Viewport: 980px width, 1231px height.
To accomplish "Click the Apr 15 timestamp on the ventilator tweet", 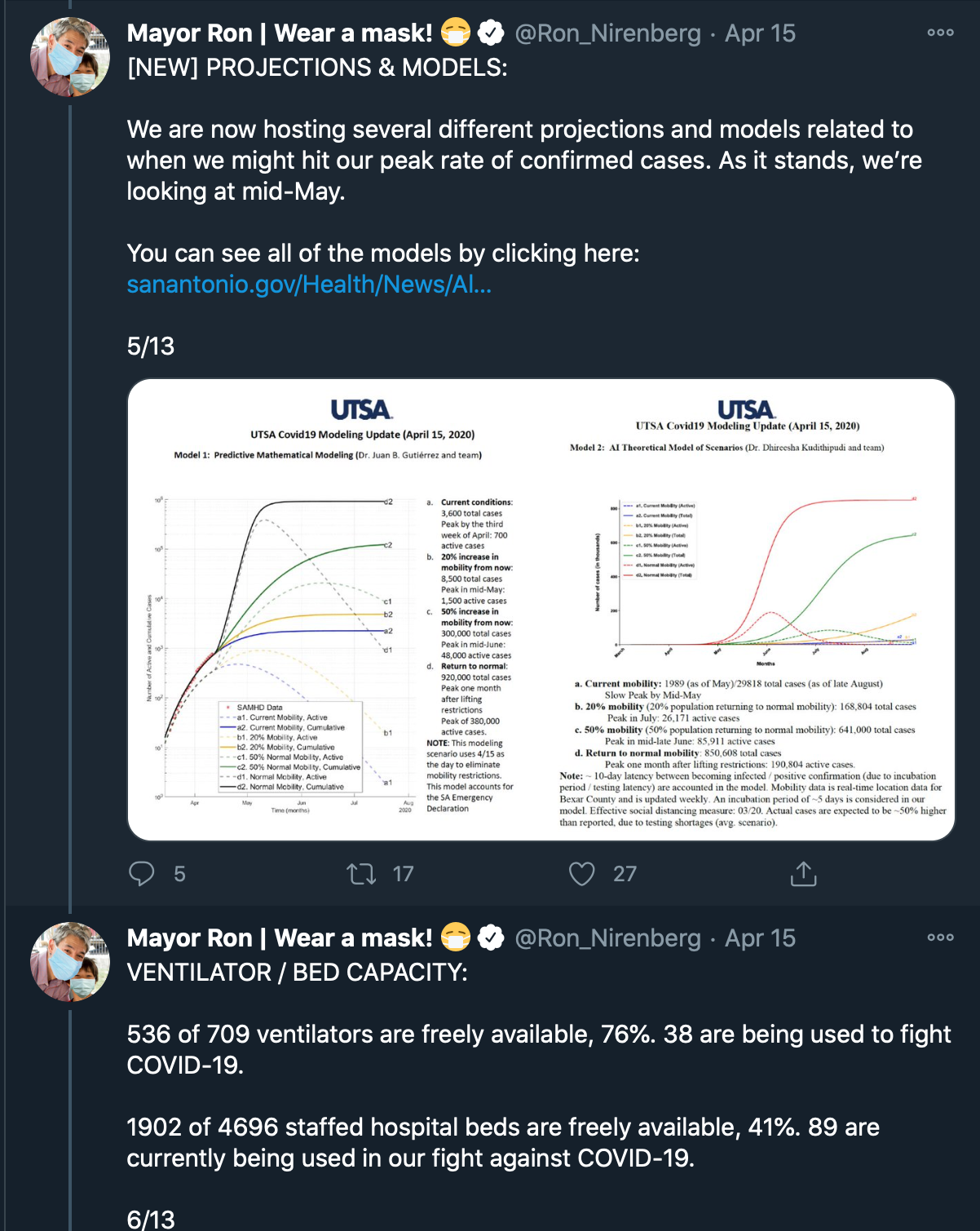I will pos(760,938).
